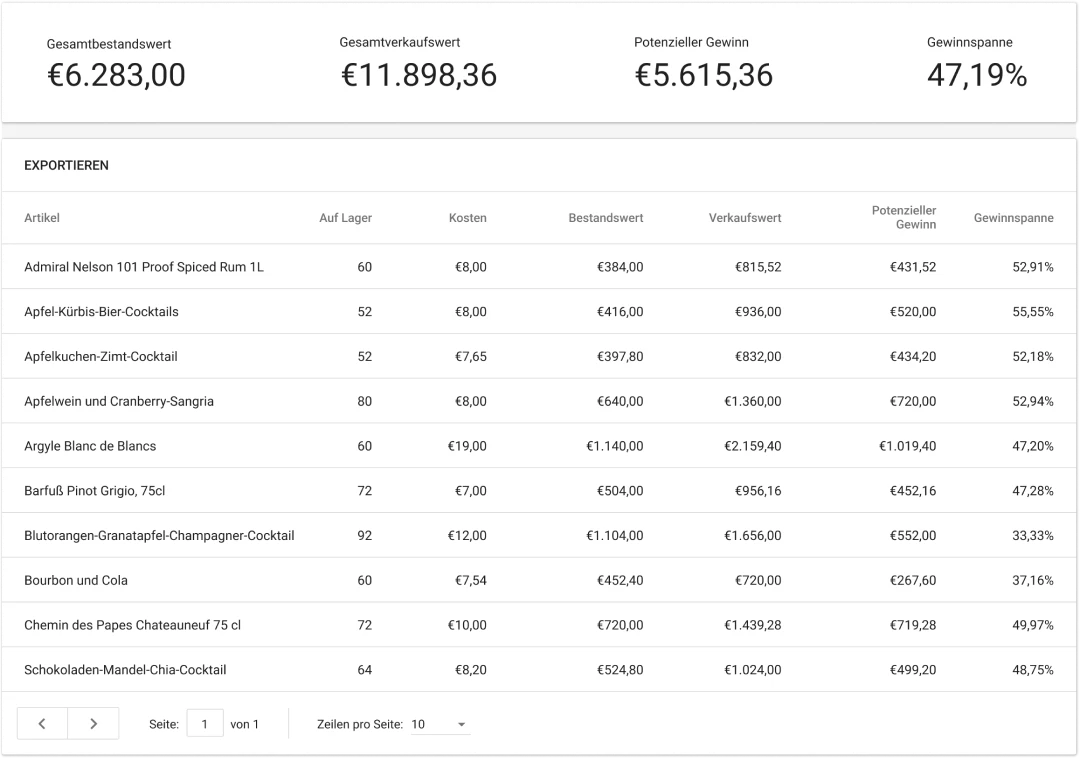Viewport: 1080px width, 759px height.
Task: Select the Admiral Nelson 101 Proof Spiced Rum row
Action: tap(144, 267)
